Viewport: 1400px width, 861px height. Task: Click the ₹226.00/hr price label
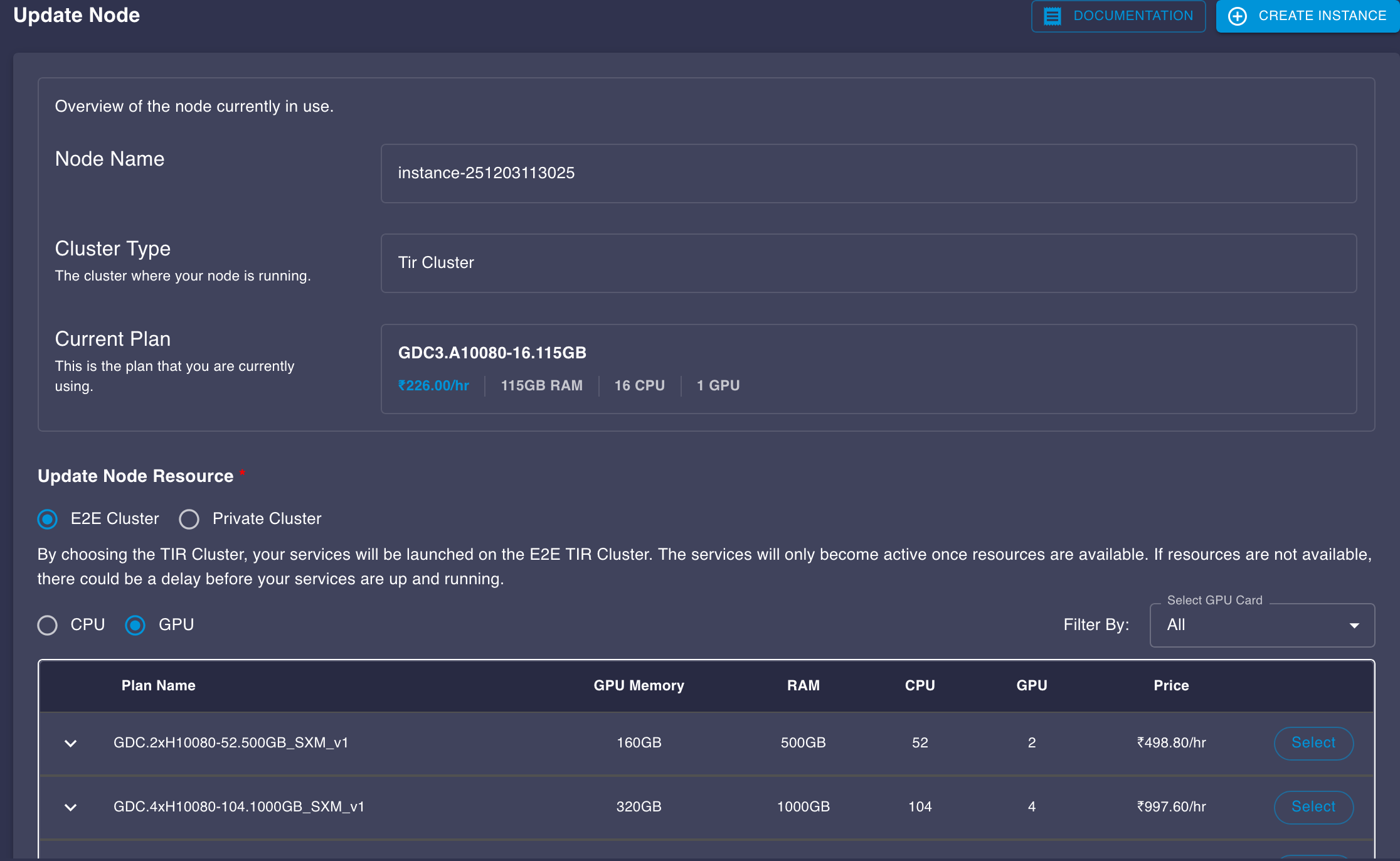pos(433,385)
